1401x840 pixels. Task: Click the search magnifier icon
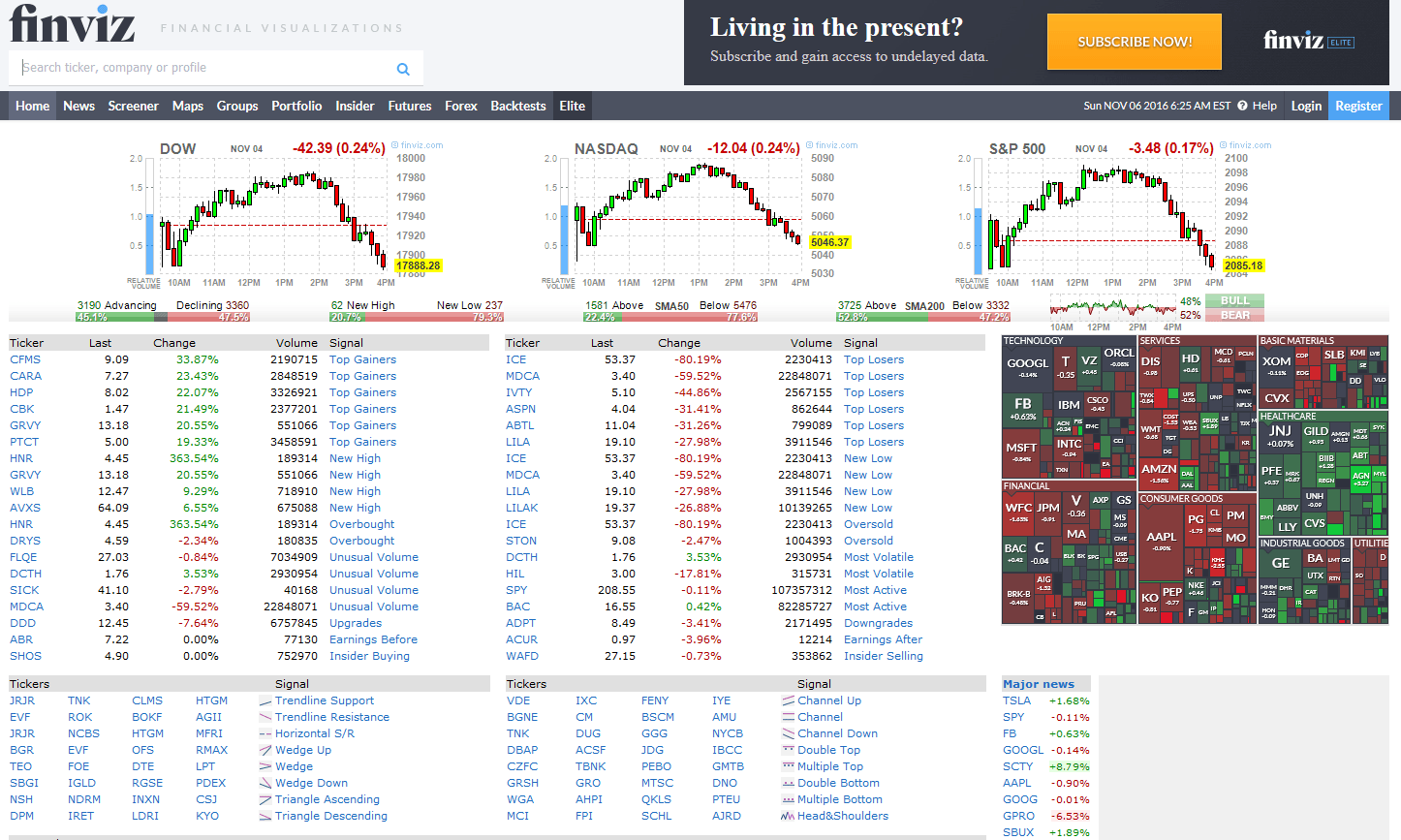(403, 69)
